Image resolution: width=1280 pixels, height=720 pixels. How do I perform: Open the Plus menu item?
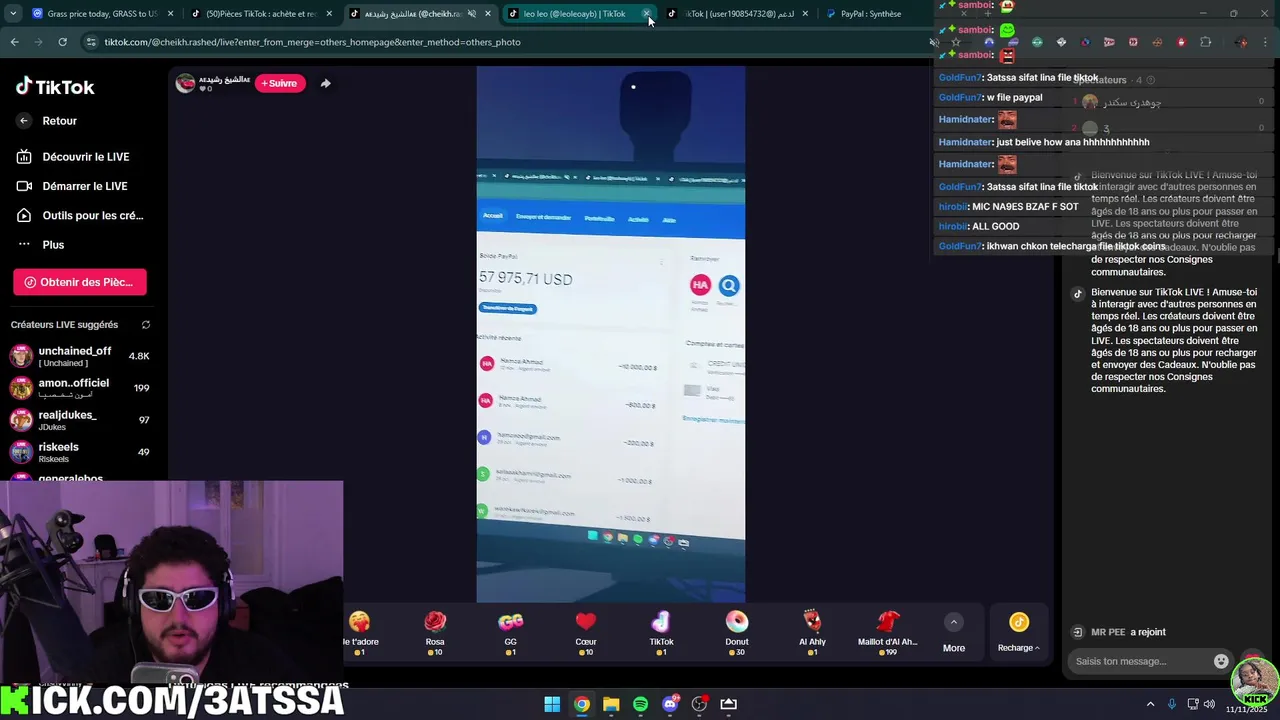(x=41, y=244)
